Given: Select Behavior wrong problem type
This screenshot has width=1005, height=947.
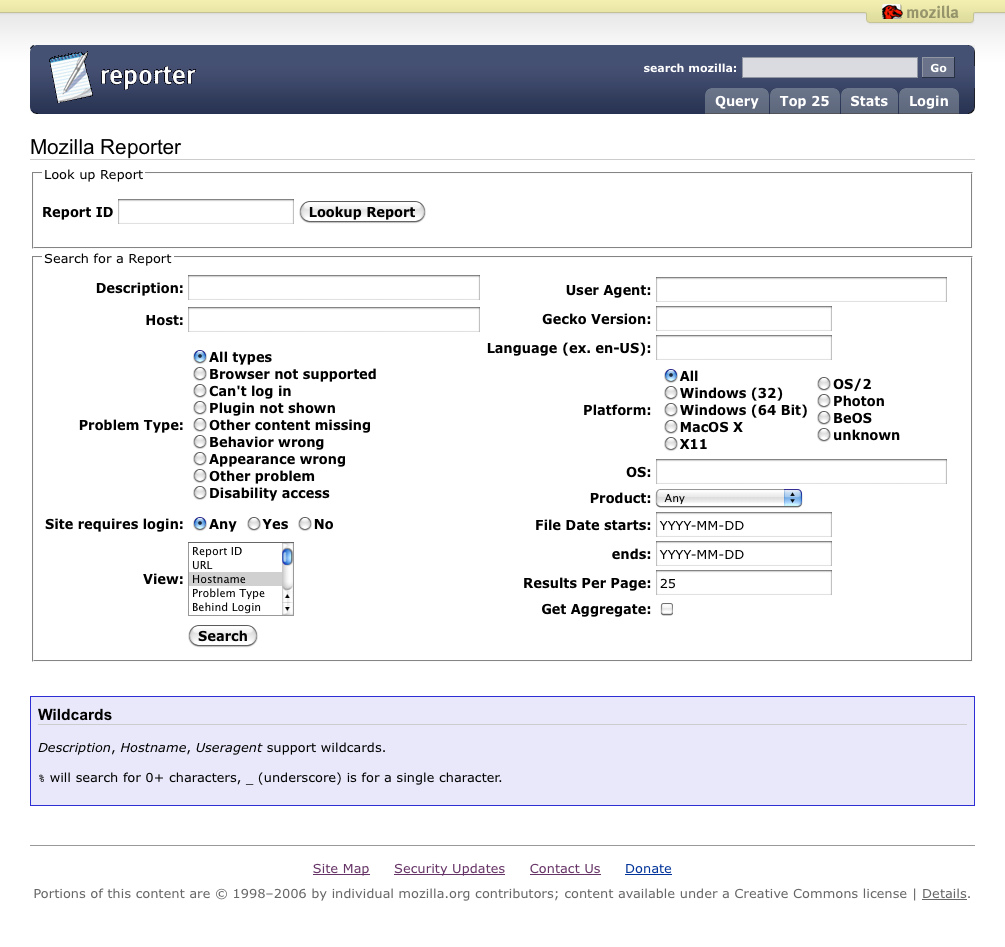Looking at the screenshot, I should (200, 441).
